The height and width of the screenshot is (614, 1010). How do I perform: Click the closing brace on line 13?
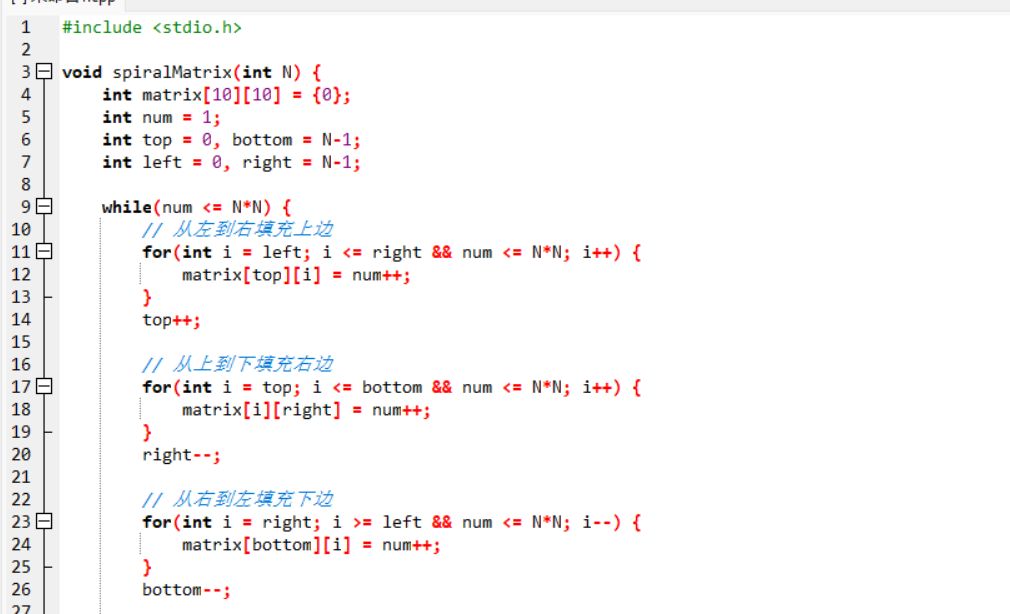(x=147, y=298)
